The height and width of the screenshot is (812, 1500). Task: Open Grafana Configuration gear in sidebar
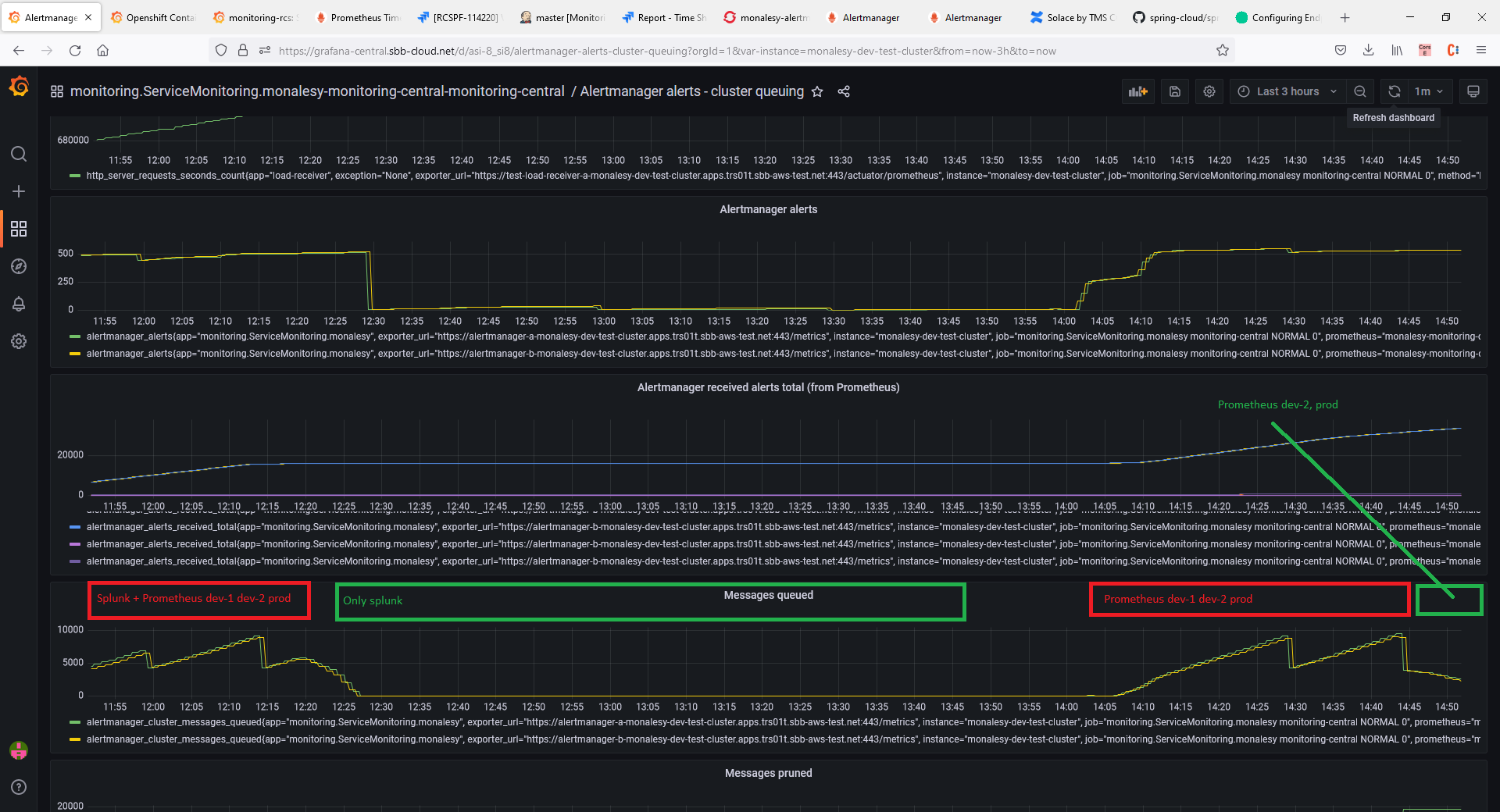click(19, 341)
